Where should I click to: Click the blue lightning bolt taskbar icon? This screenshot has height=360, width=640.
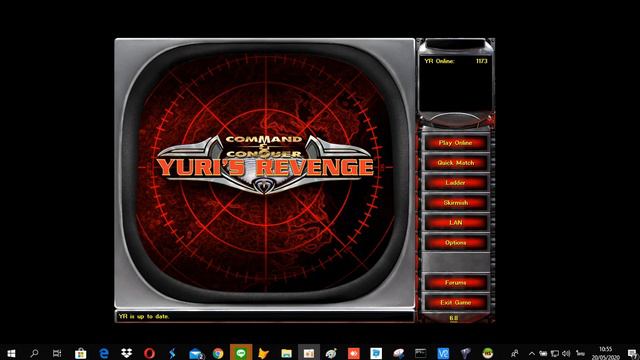pyautogui.click(x=172, y=353)
